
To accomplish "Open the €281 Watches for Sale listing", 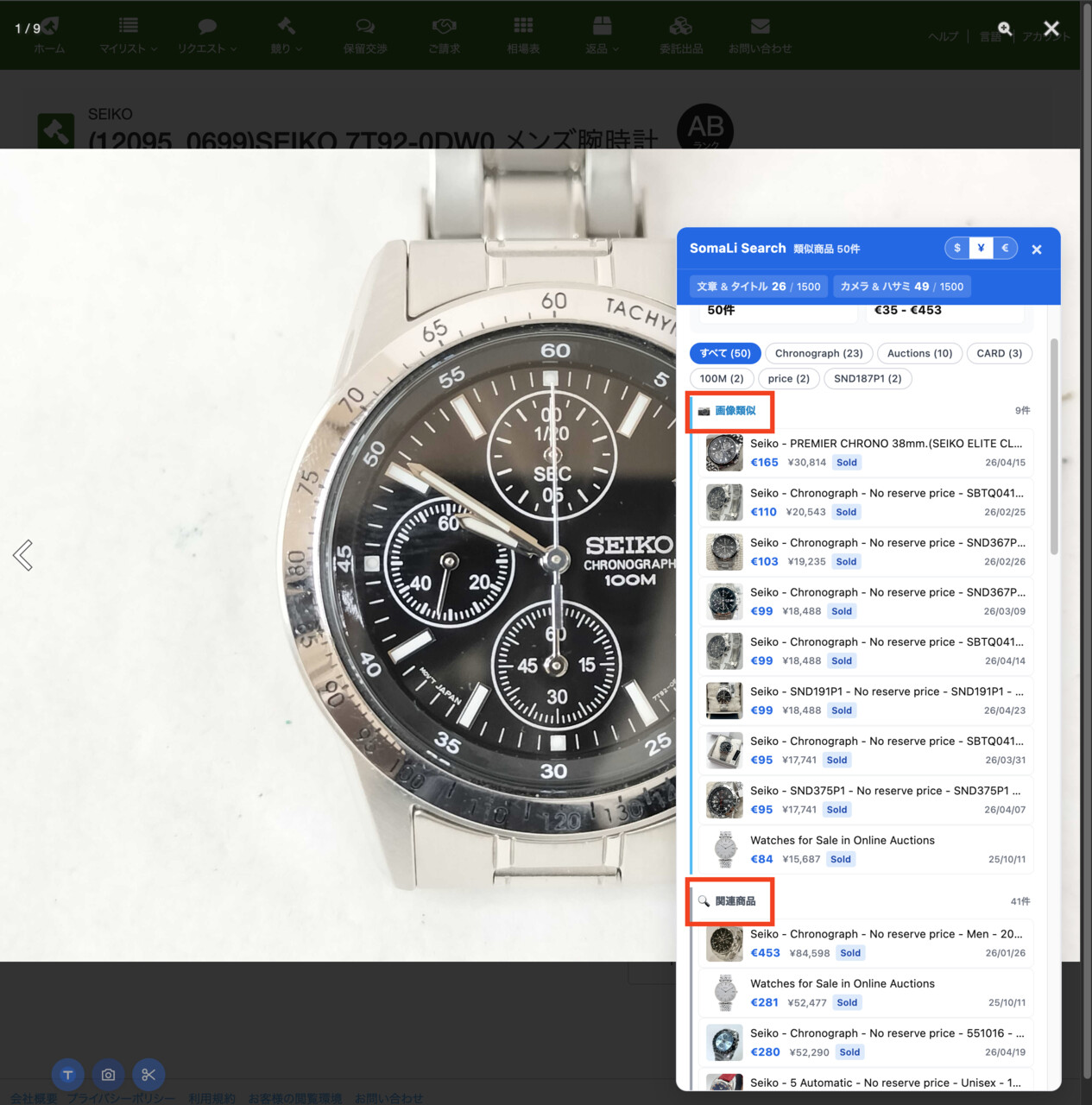I will tap(866, 993).
